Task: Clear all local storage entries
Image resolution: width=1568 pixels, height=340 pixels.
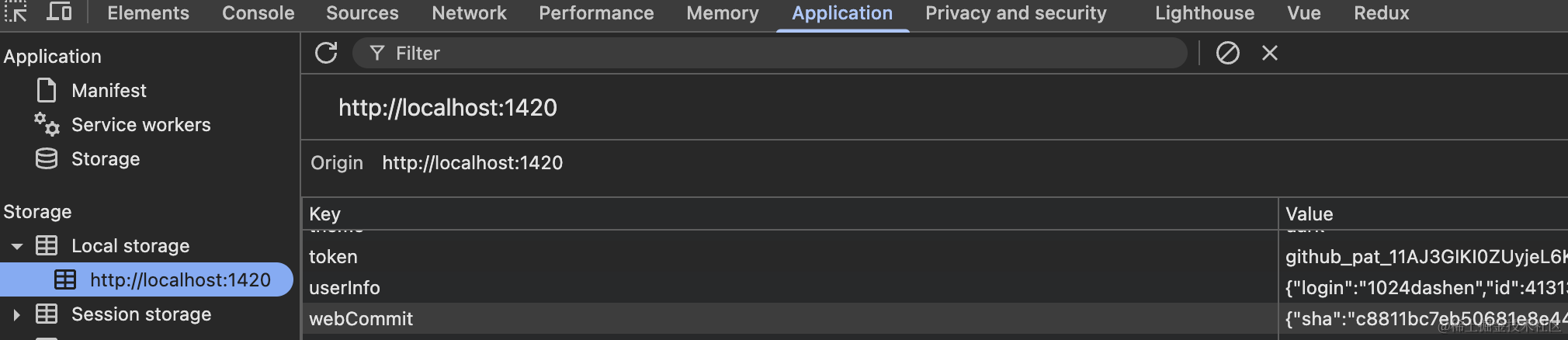Action: pyautogui.click(x=1227, y=53)
